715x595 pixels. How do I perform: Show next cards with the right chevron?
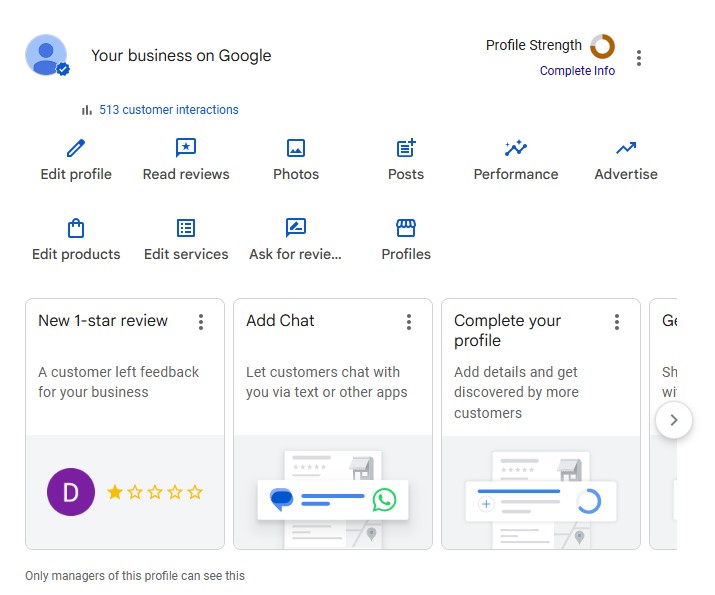674,420
